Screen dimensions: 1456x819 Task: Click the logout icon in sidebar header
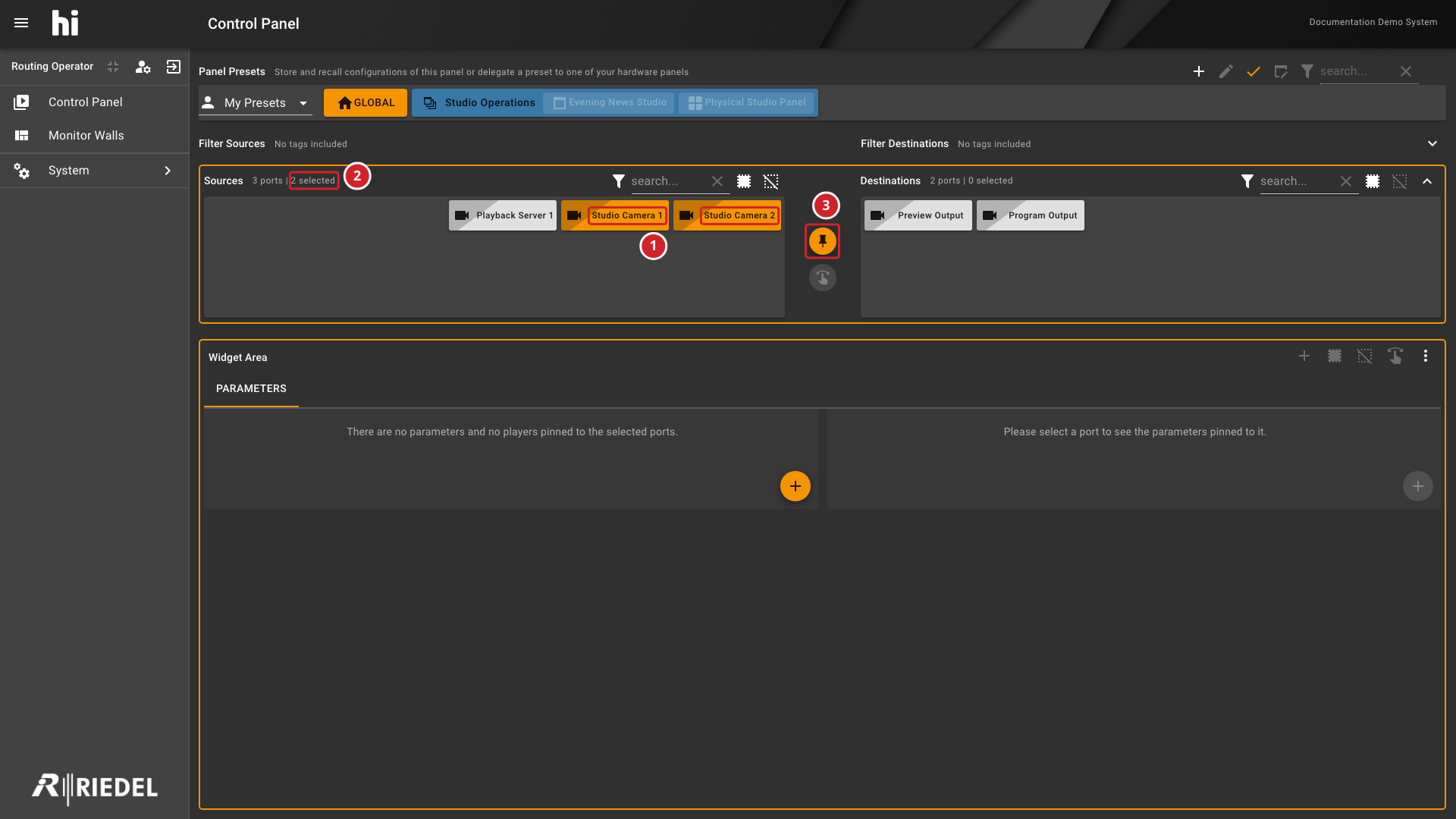tap(174, 67)
